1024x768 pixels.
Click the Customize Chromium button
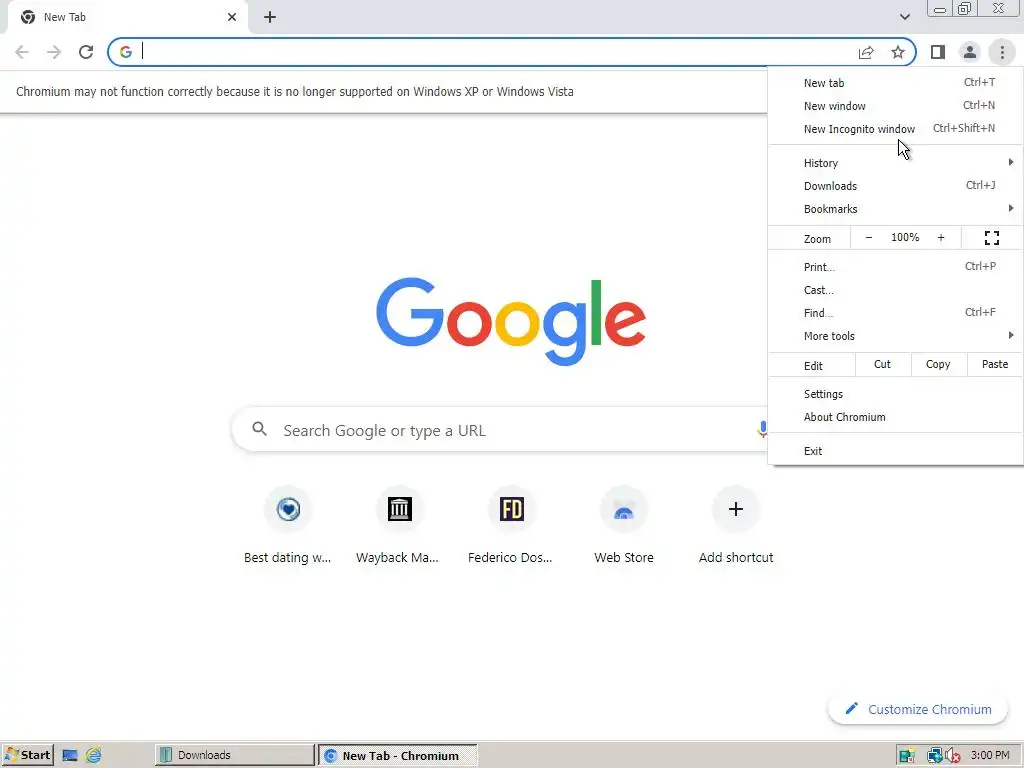(918, 709)
